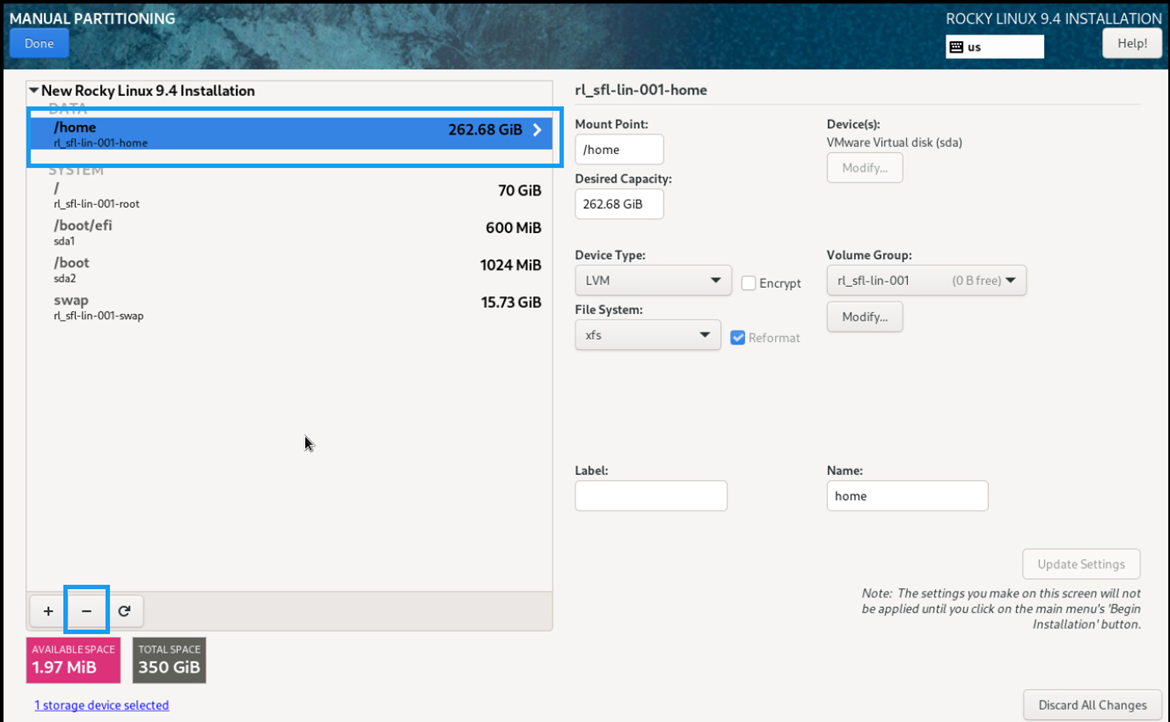This screenshot has width=1170, height=722.
Task: Select the /boot/efi sda1 row
Action: coord(290,232)
